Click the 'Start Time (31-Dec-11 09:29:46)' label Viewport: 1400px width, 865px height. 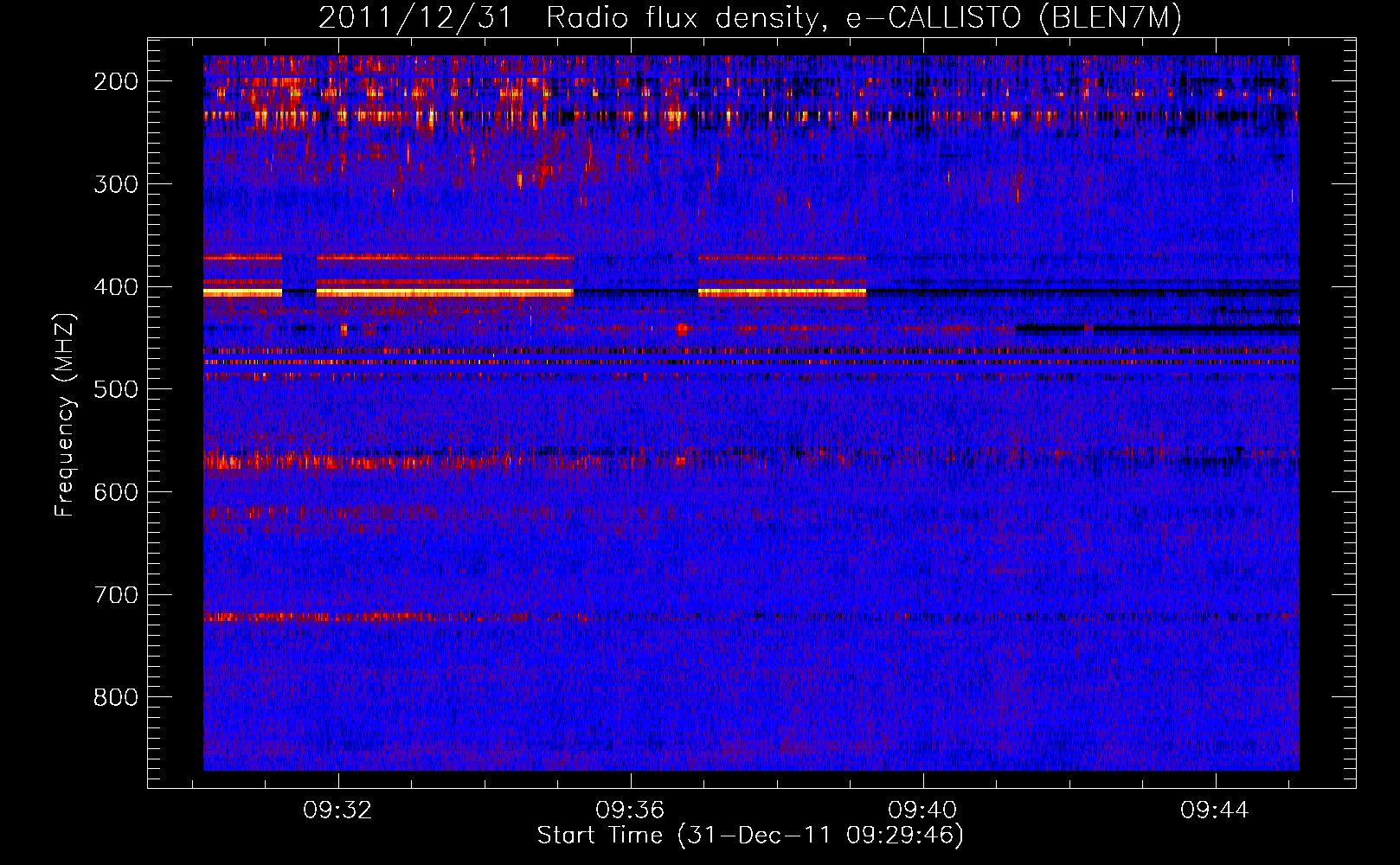750,836
